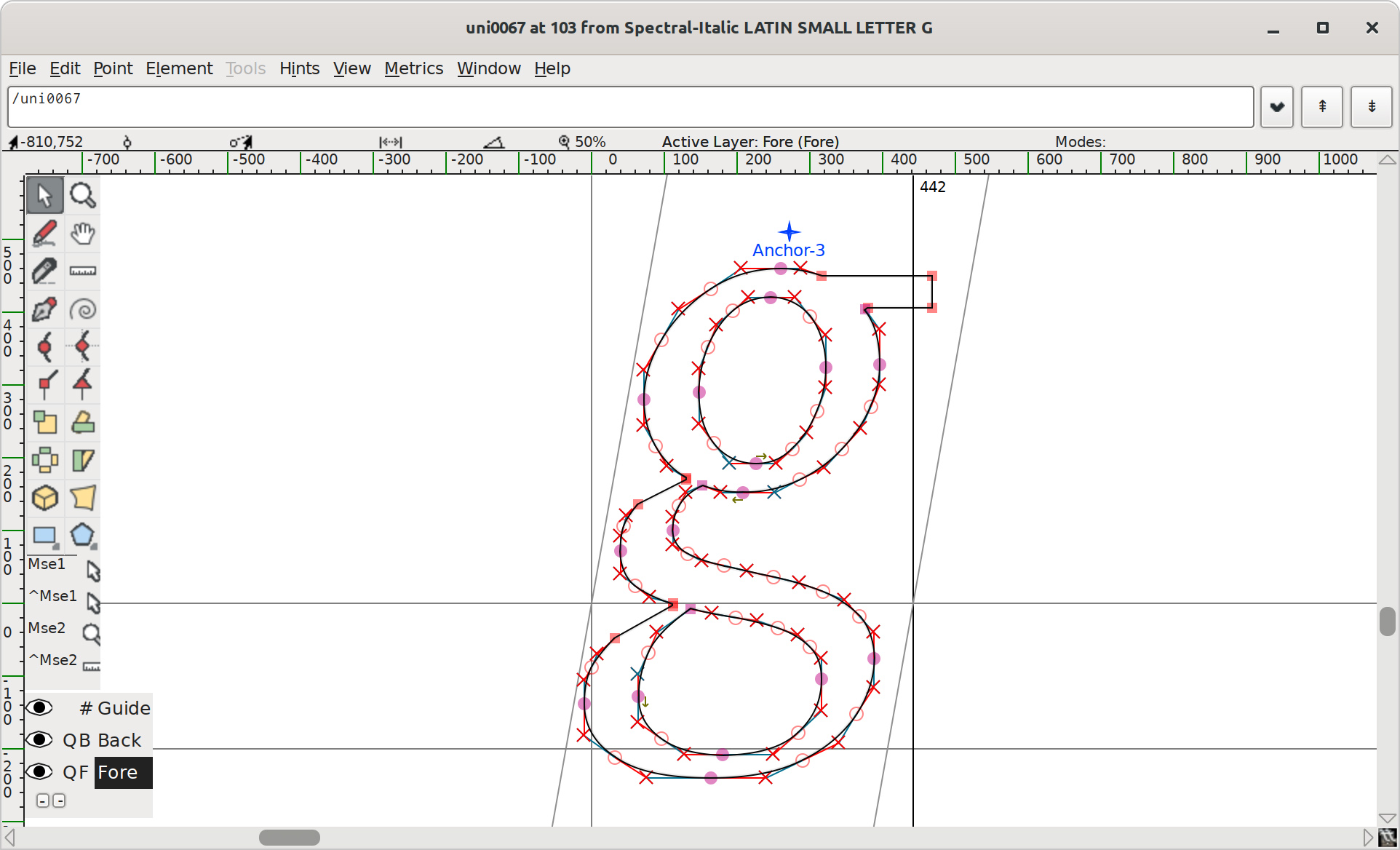Click the horizontal scrollbar thumb

[x=290, y=838]
